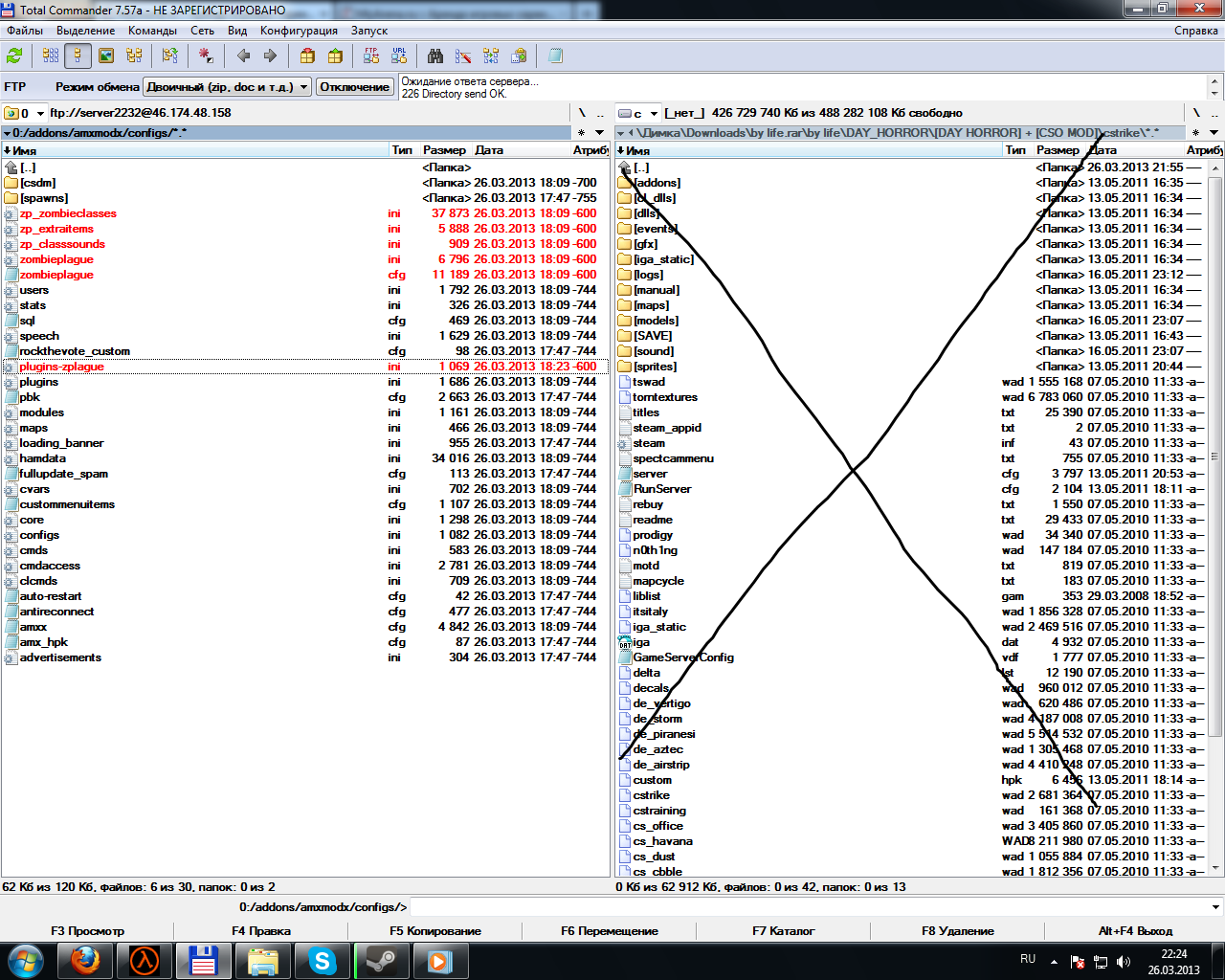Open the new URL FTP connection icon

pyautogui.click(x=399, y=56)
